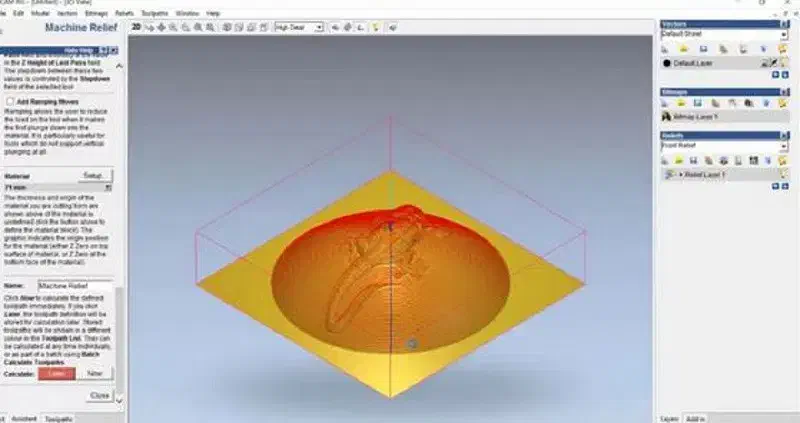Open the Bitmaps menu
This screenshot has width=800, height=423.
(96, 13)
